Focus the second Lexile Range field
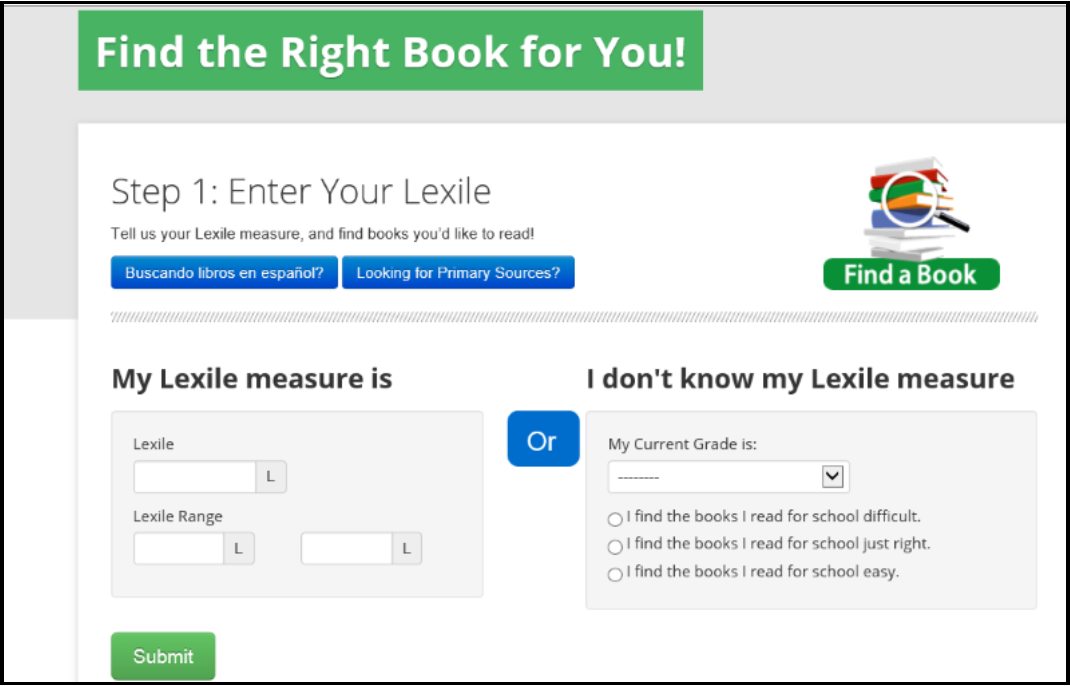Viewport: 1070px width, 686px height. tap(346, 548)
